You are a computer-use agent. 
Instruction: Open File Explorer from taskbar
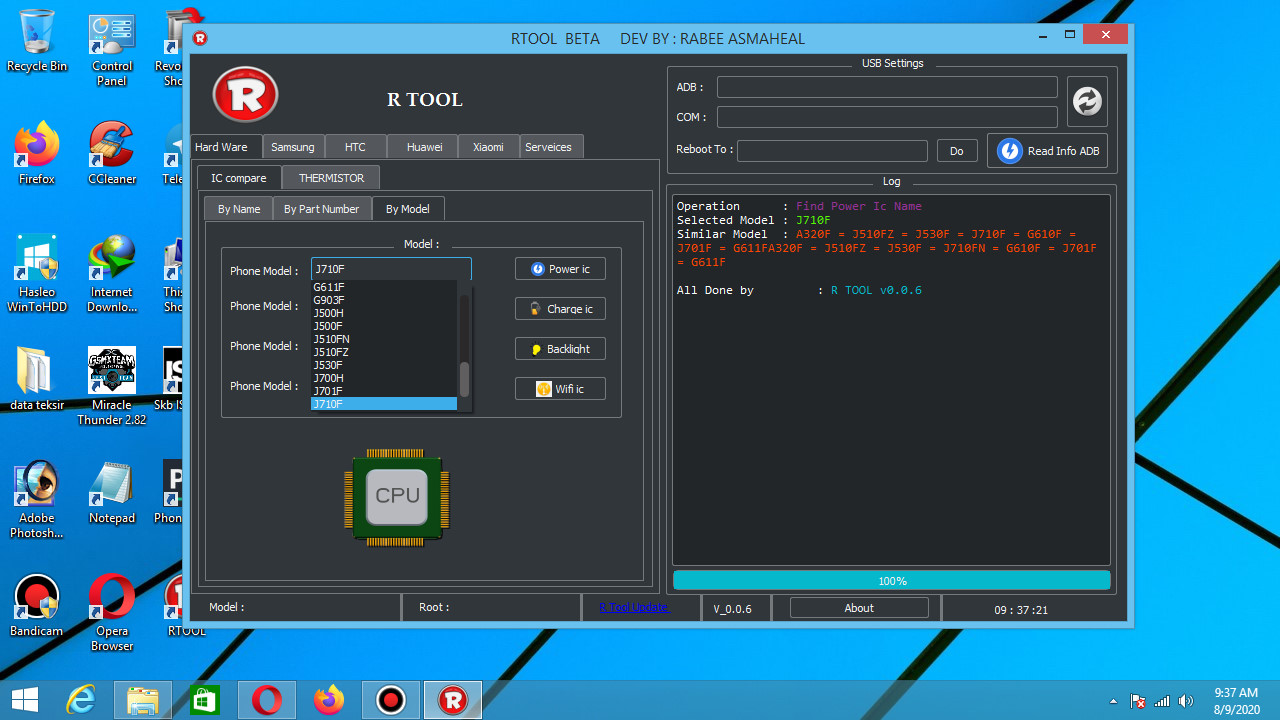(143, 700)
